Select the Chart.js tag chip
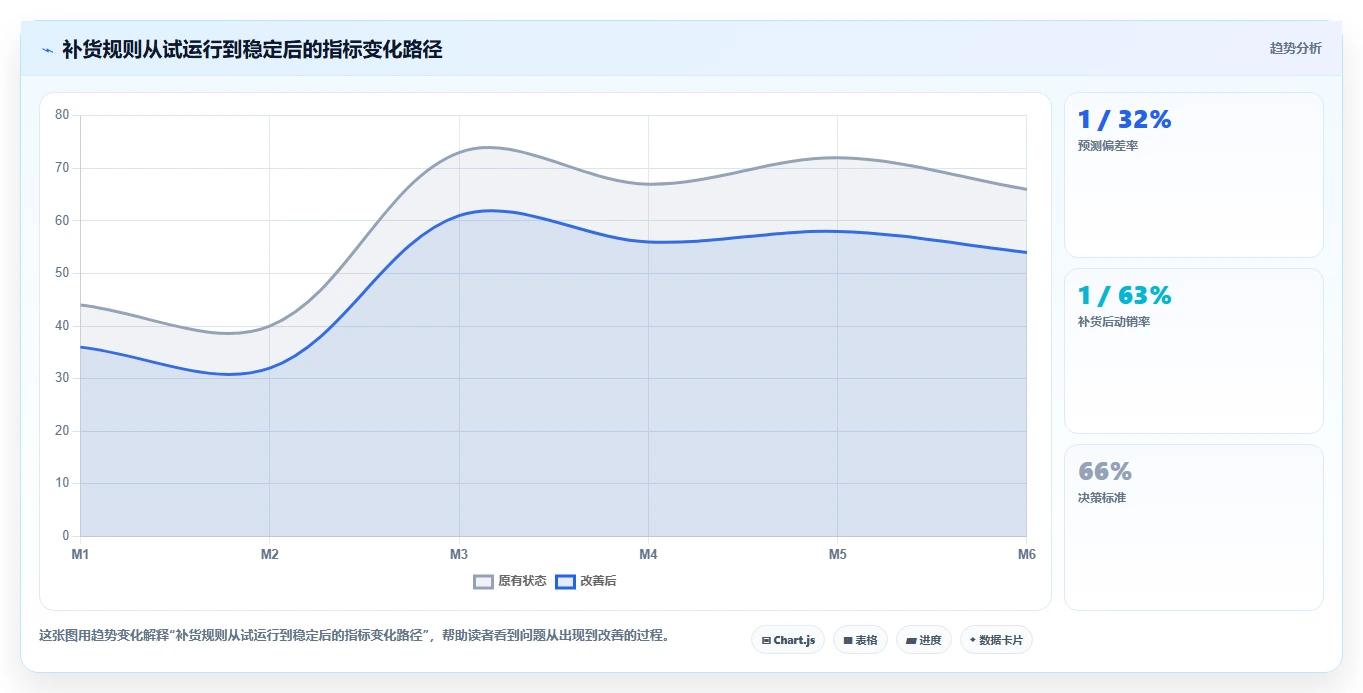The image size is (1363, 693). click(x=788, y=640)
